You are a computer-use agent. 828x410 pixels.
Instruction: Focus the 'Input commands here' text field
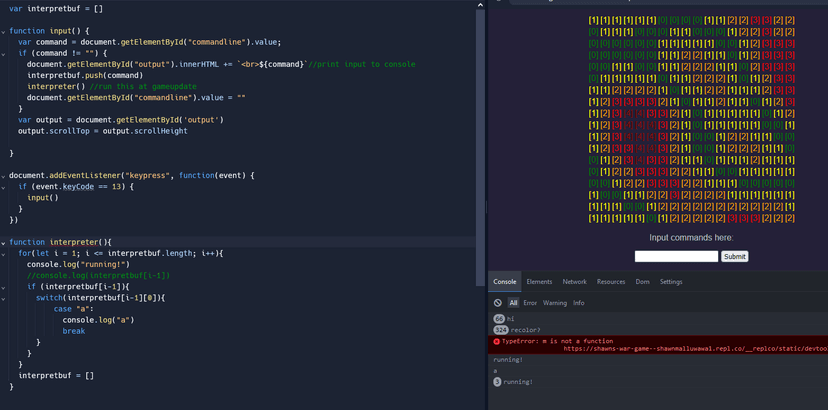click(676, 256)
